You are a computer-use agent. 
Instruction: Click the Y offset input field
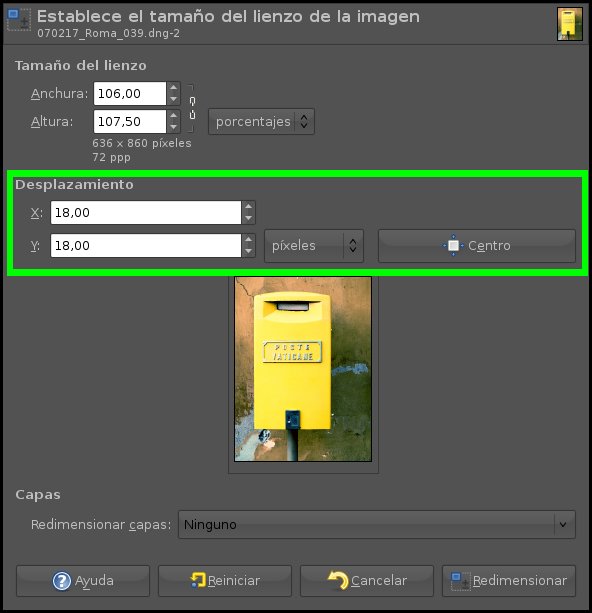click(146, 246)
